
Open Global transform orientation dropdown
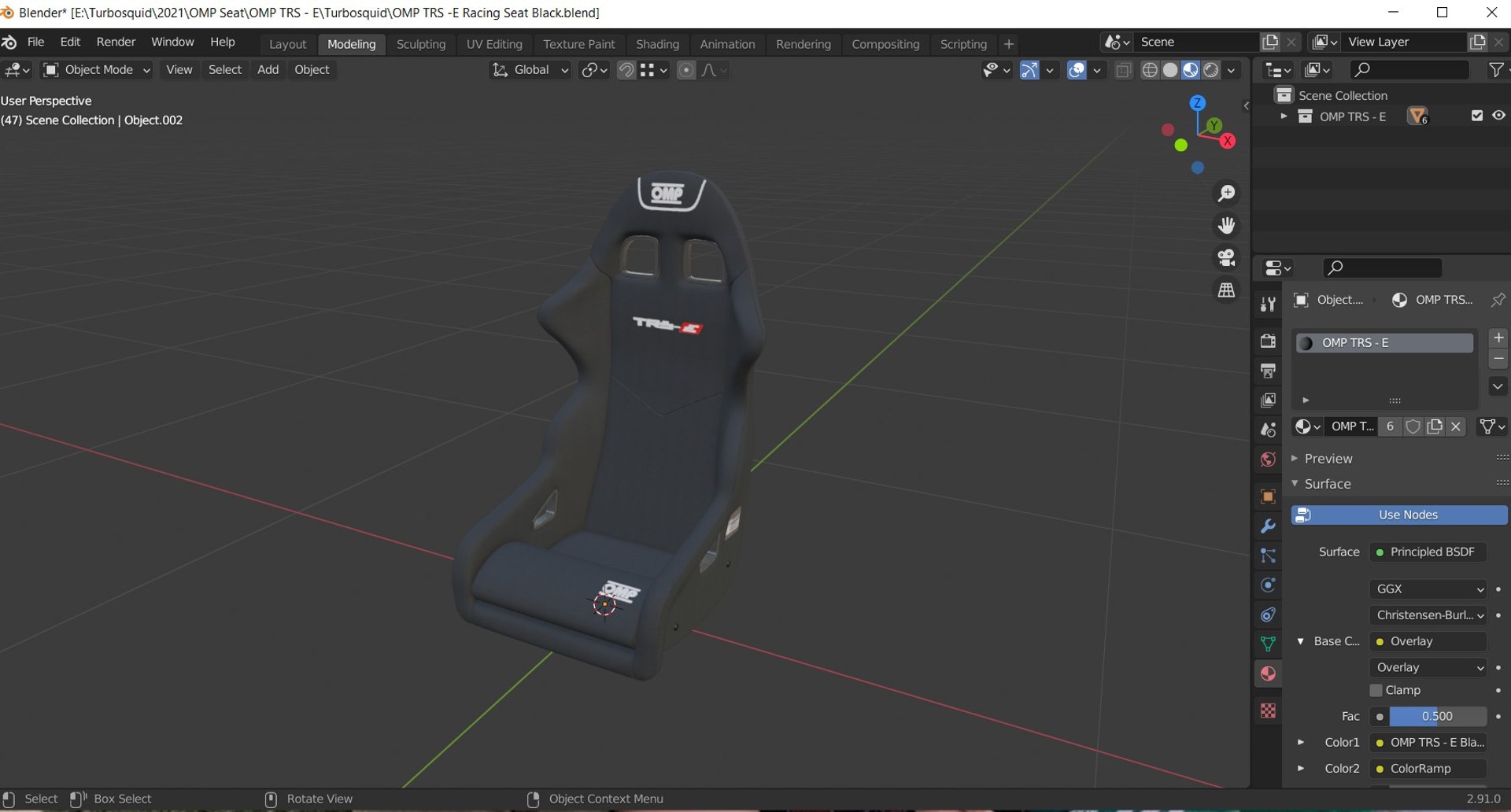[530, 70]
